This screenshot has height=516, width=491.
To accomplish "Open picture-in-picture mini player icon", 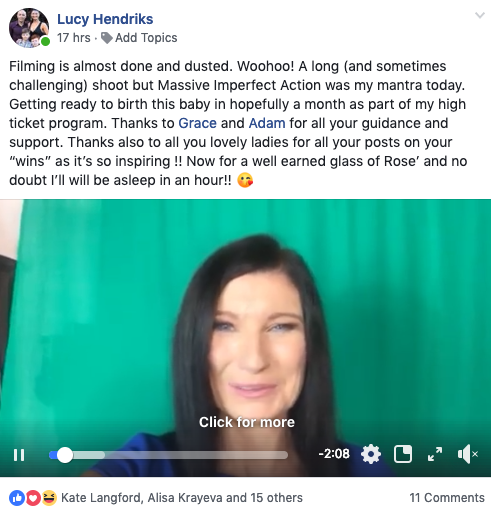I will [x=403, y=454].
